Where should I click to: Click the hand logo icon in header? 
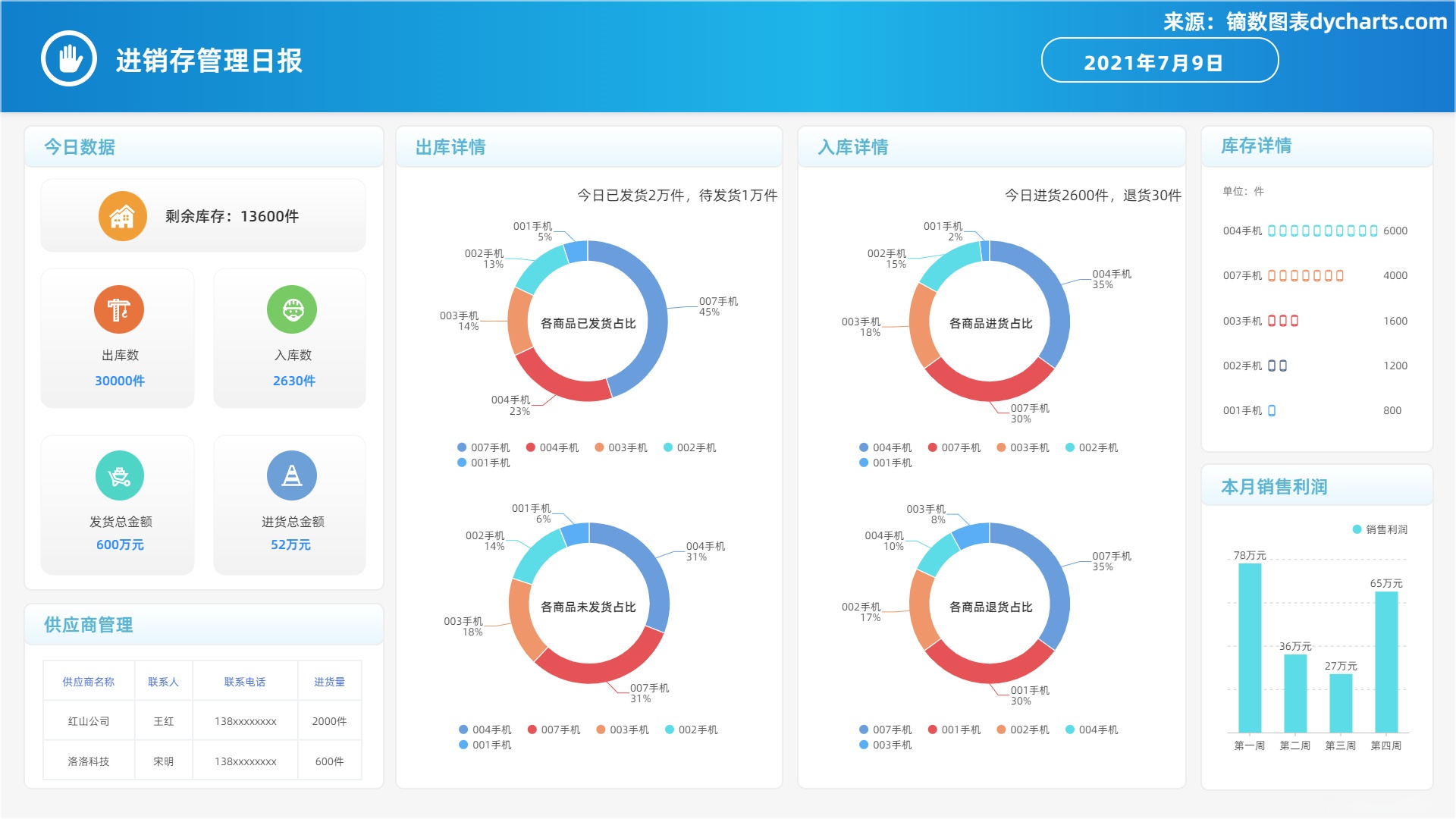click(69, 58)
